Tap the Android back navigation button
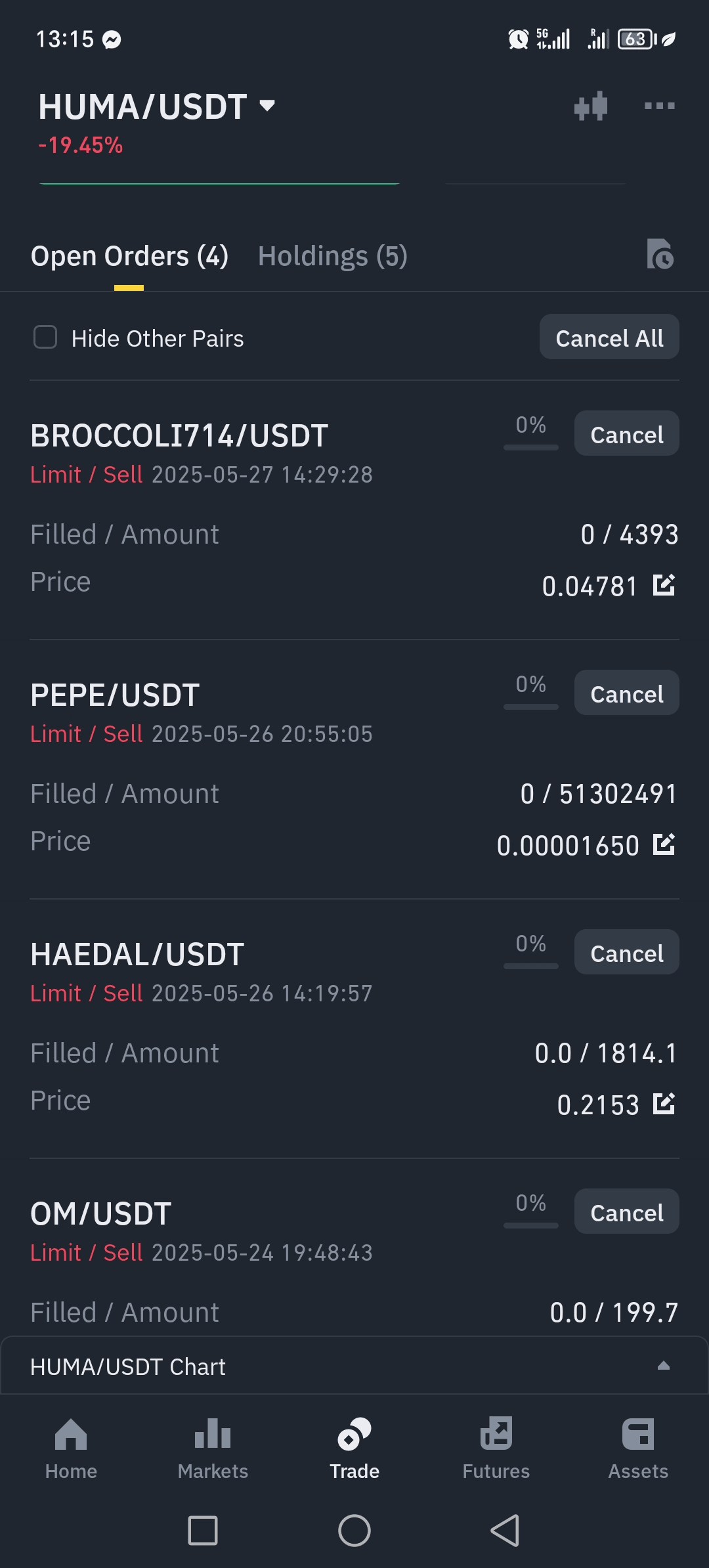 click(505, 1531)
